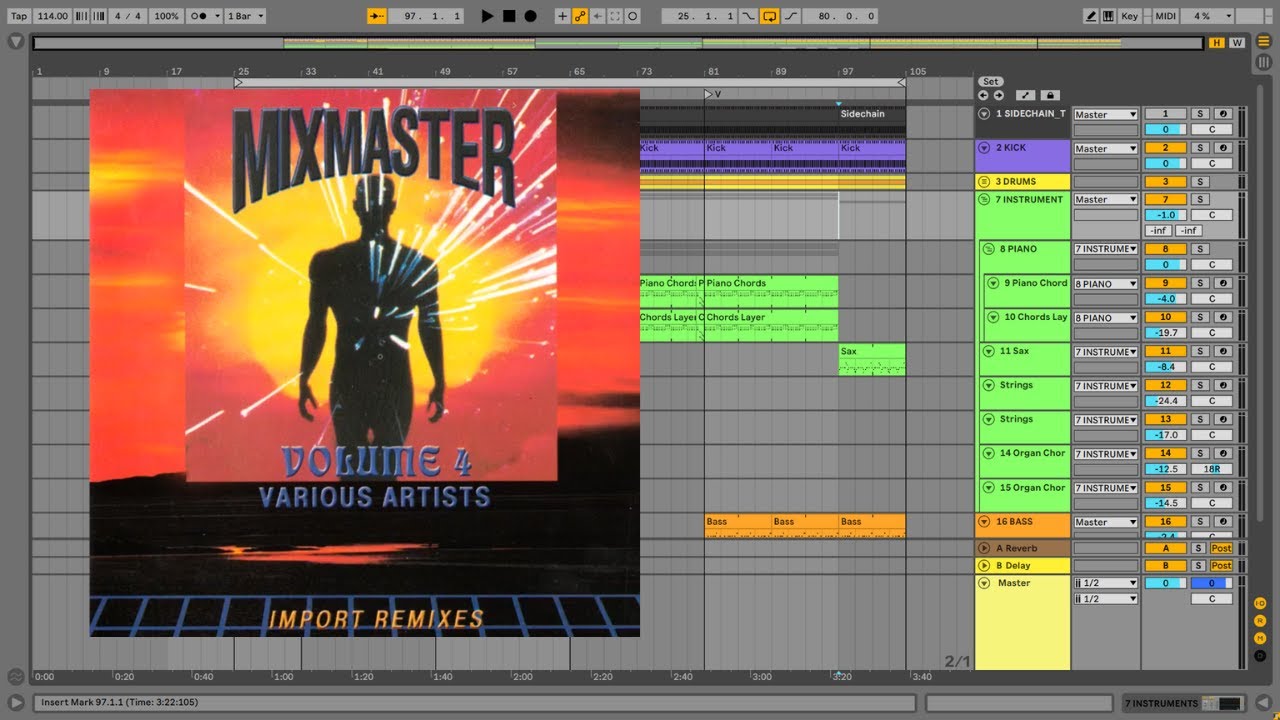Screen dimensions: 1280x720
Task: Click the Stop button in transport
Action: (509, 16)
